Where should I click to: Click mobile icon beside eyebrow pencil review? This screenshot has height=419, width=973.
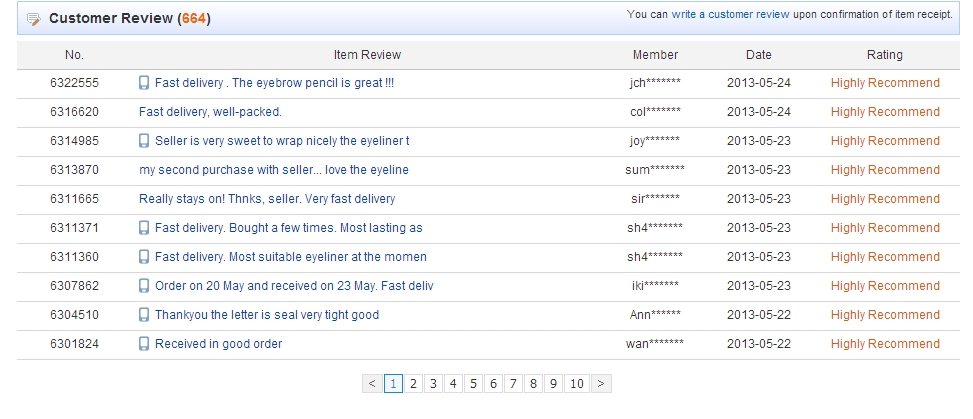pos(144,83)
